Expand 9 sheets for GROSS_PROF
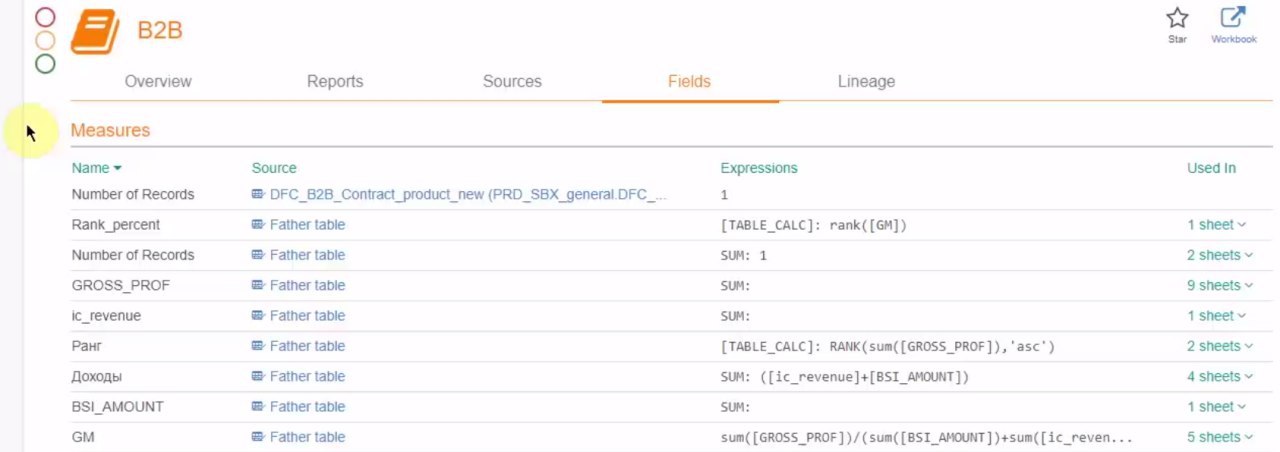1280x452 pixels. tap(1219, 285)
